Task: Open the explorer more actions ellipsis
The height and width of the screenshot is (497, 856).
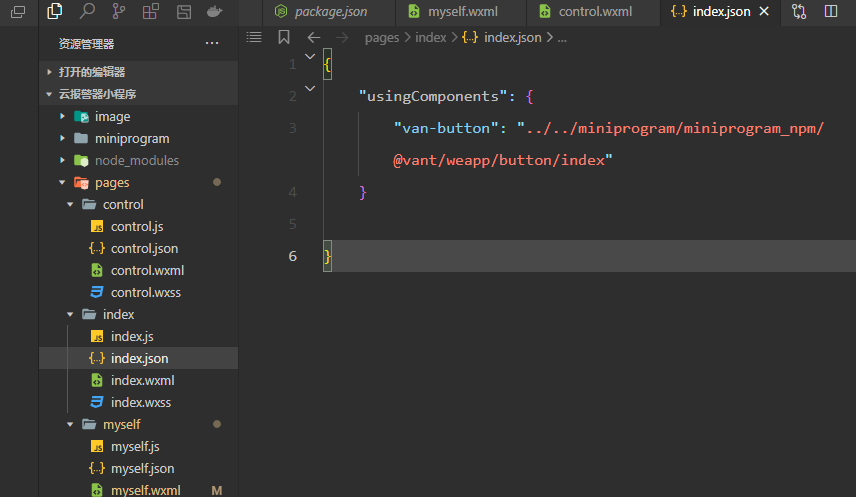Action: [x=211, y=44]
